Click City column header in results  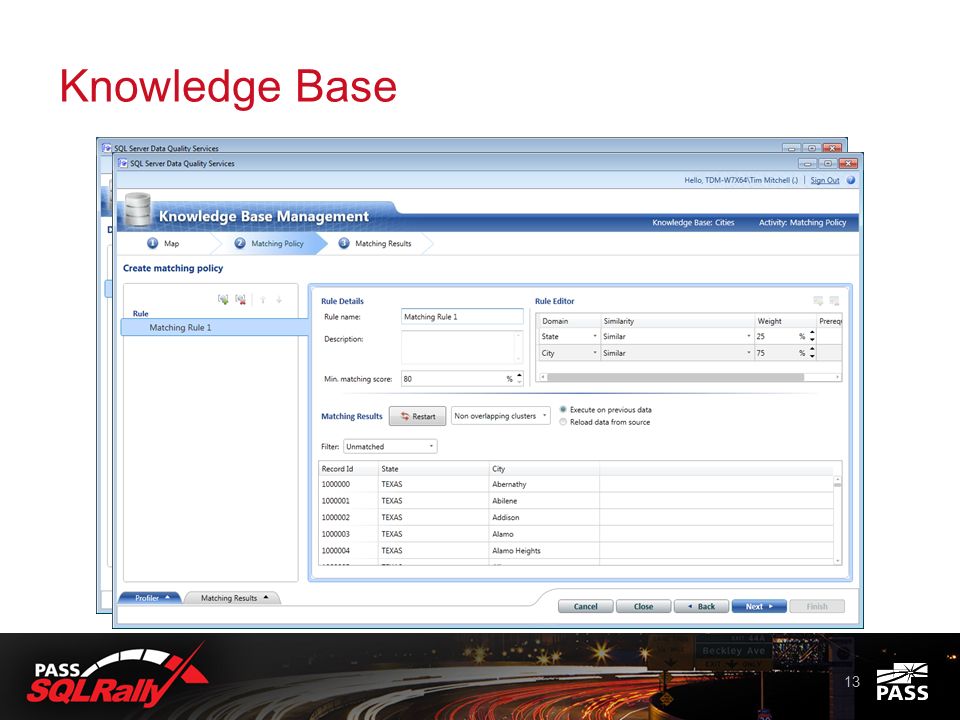point(544,468)
